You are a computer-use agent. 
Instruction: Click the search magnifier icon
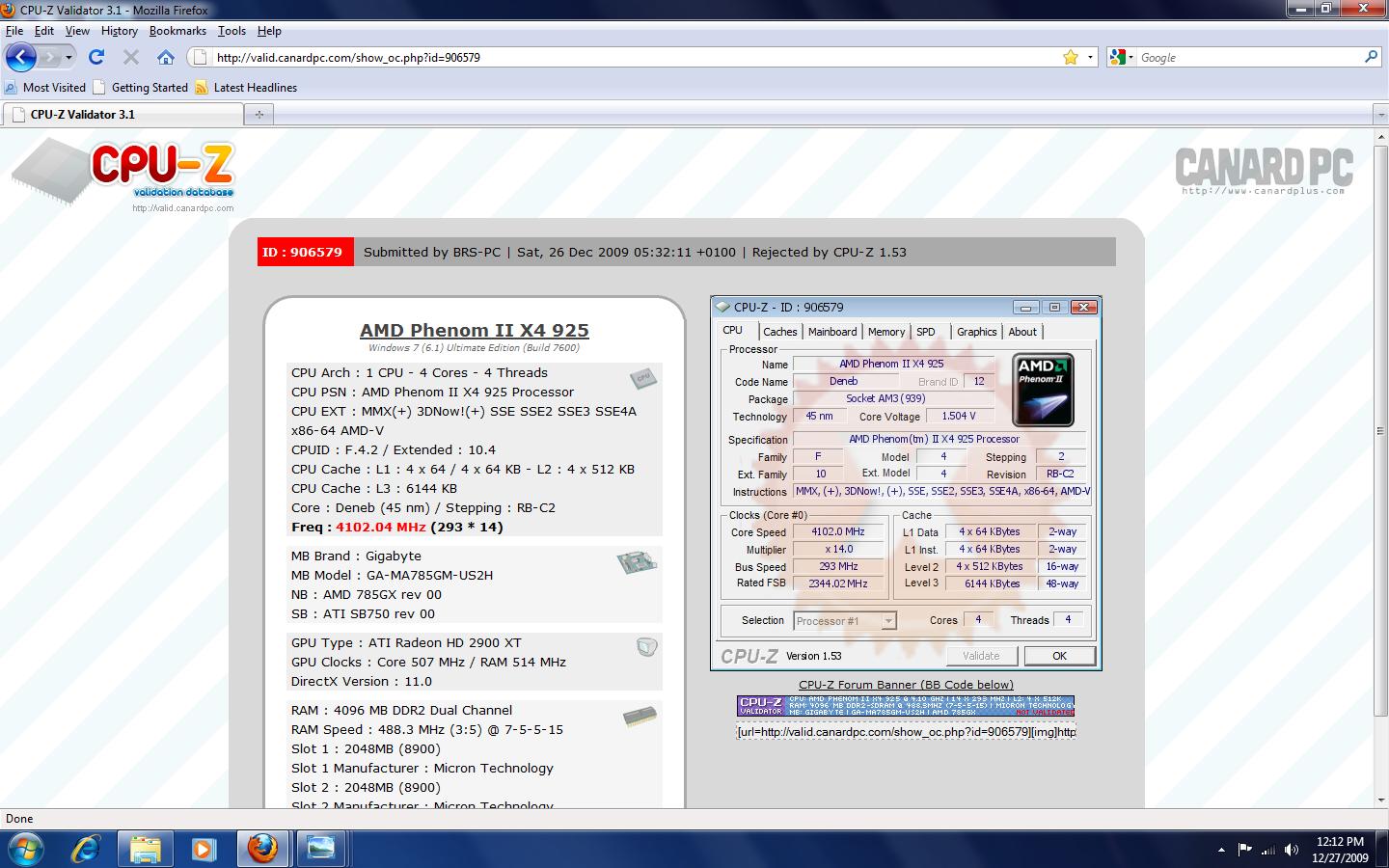coord(1371,57)
